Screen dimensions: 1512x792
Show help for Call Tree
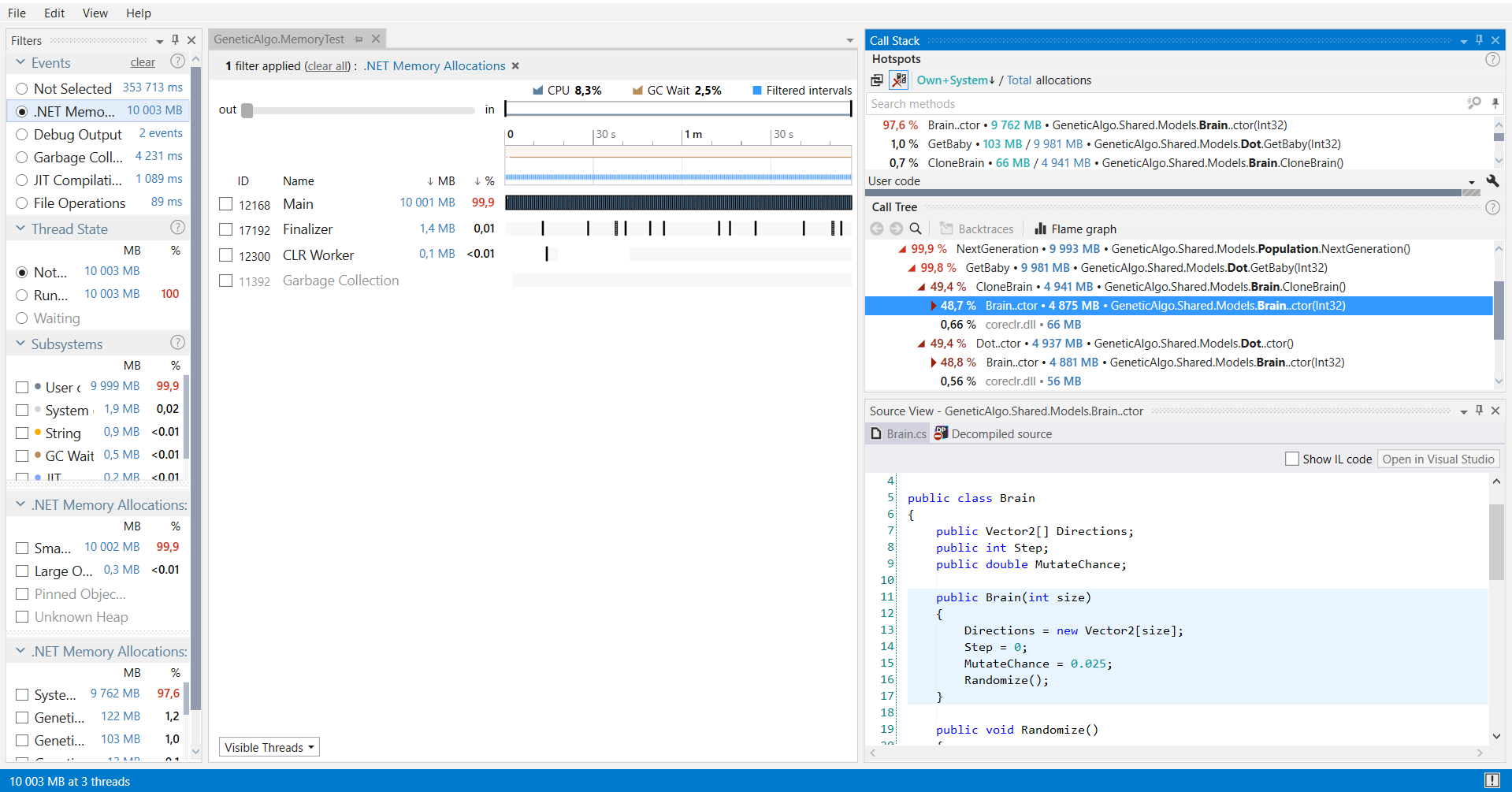tap(1492, 207)
